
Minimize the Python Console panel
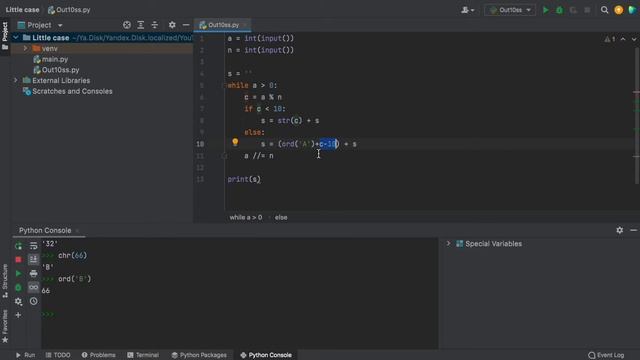[633, 230]
